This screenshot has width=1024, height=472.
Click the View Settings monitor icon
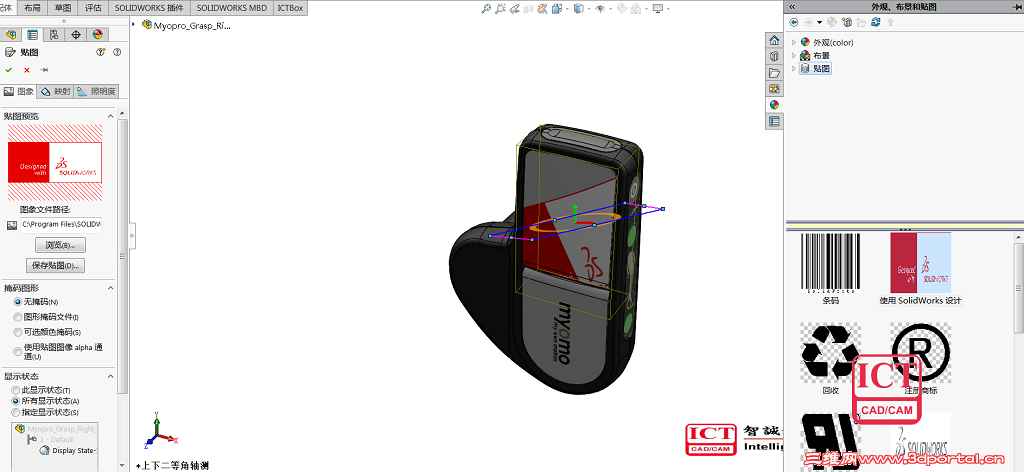tap(658, 9)
